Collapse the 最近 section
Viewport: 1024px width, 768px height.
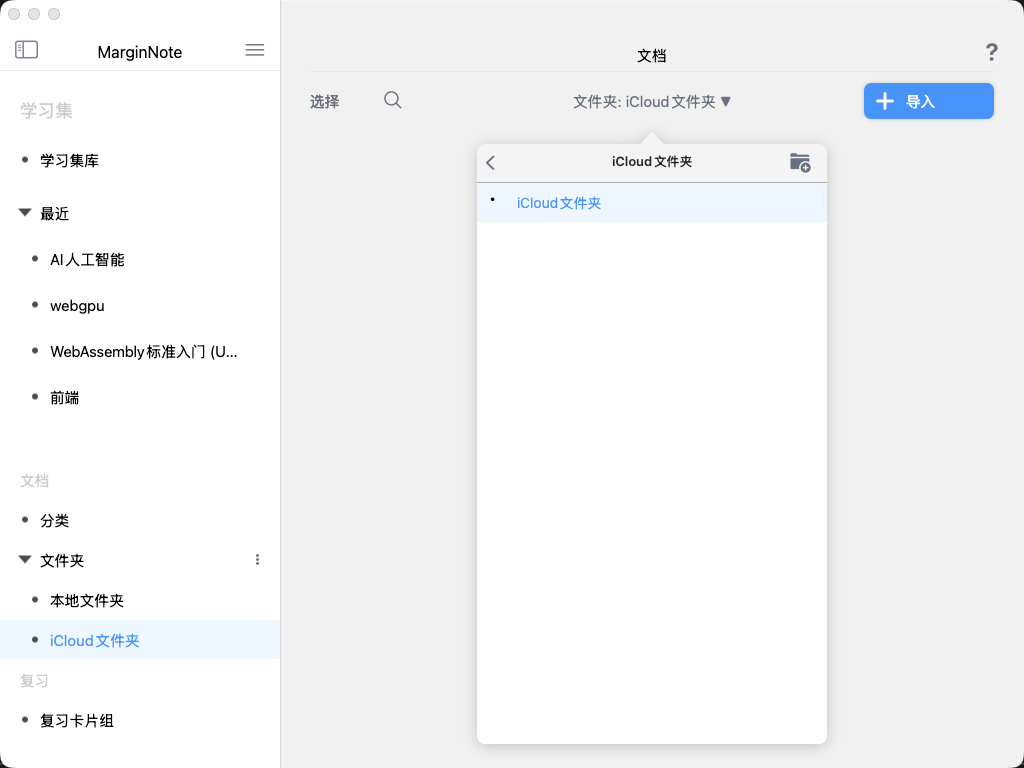(25, 213)
